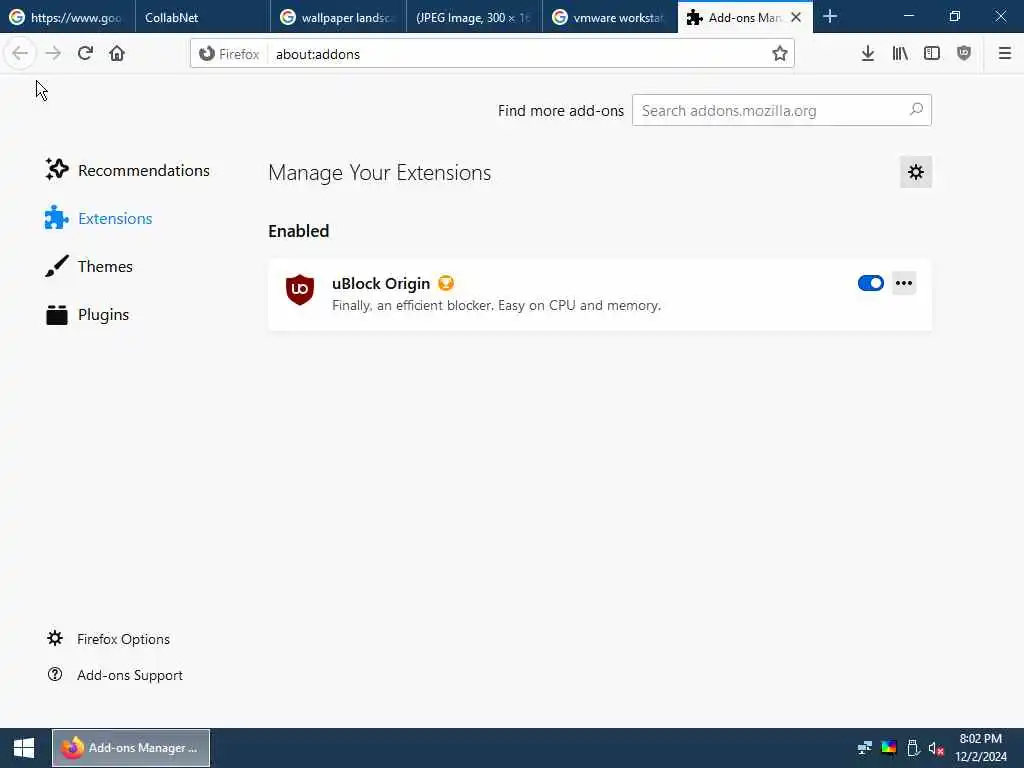1024x768 pixels.
Task: Open uBlock Origin extension details
Action: [x=600, y=295]
